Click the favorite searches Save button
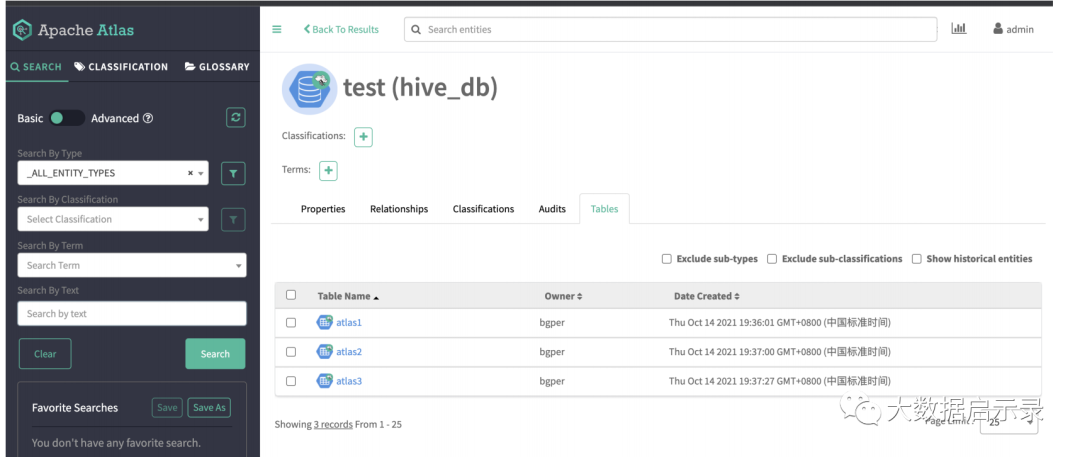 coord(167,407)
